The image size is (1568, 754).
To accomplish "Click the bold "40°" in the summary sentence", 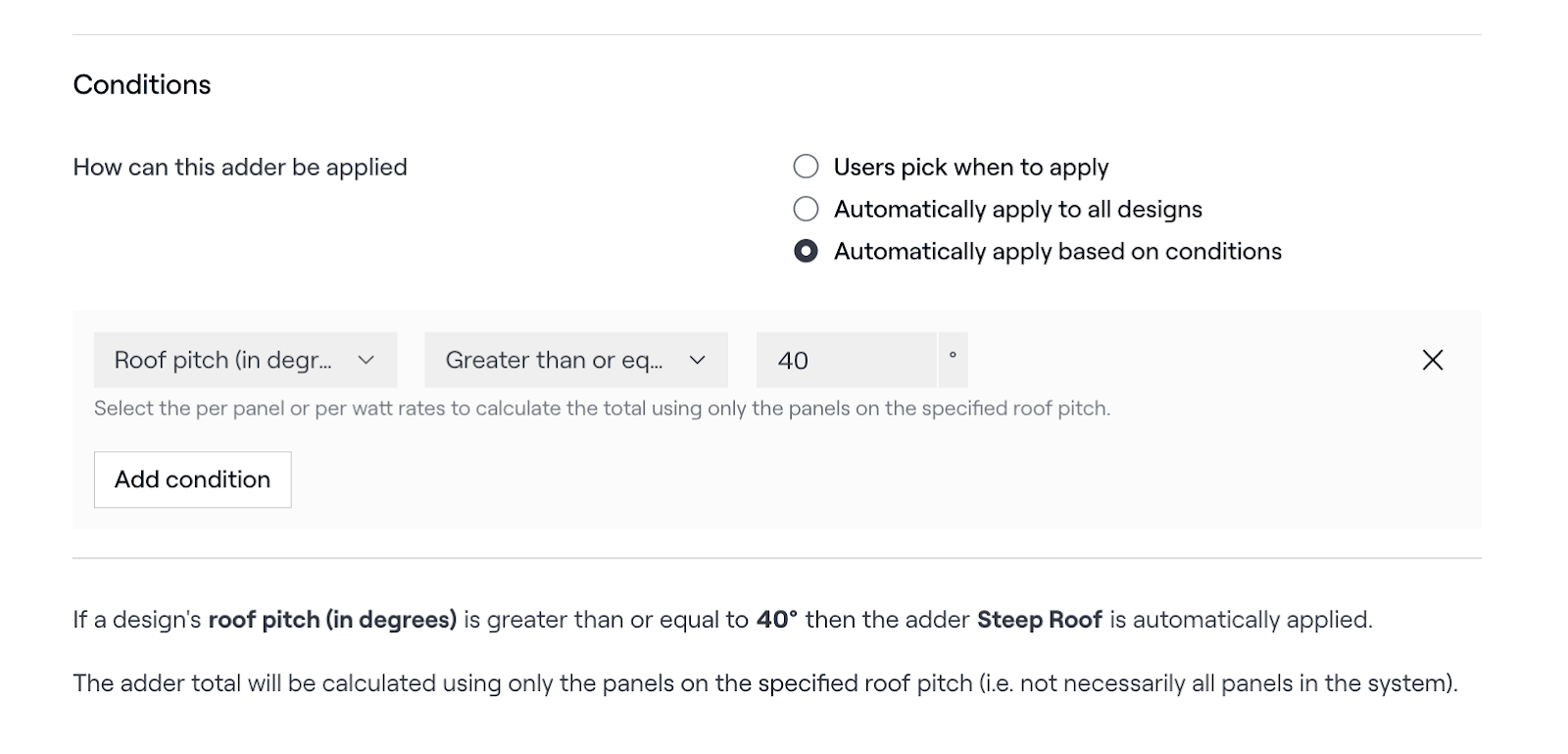I will 777,620.
